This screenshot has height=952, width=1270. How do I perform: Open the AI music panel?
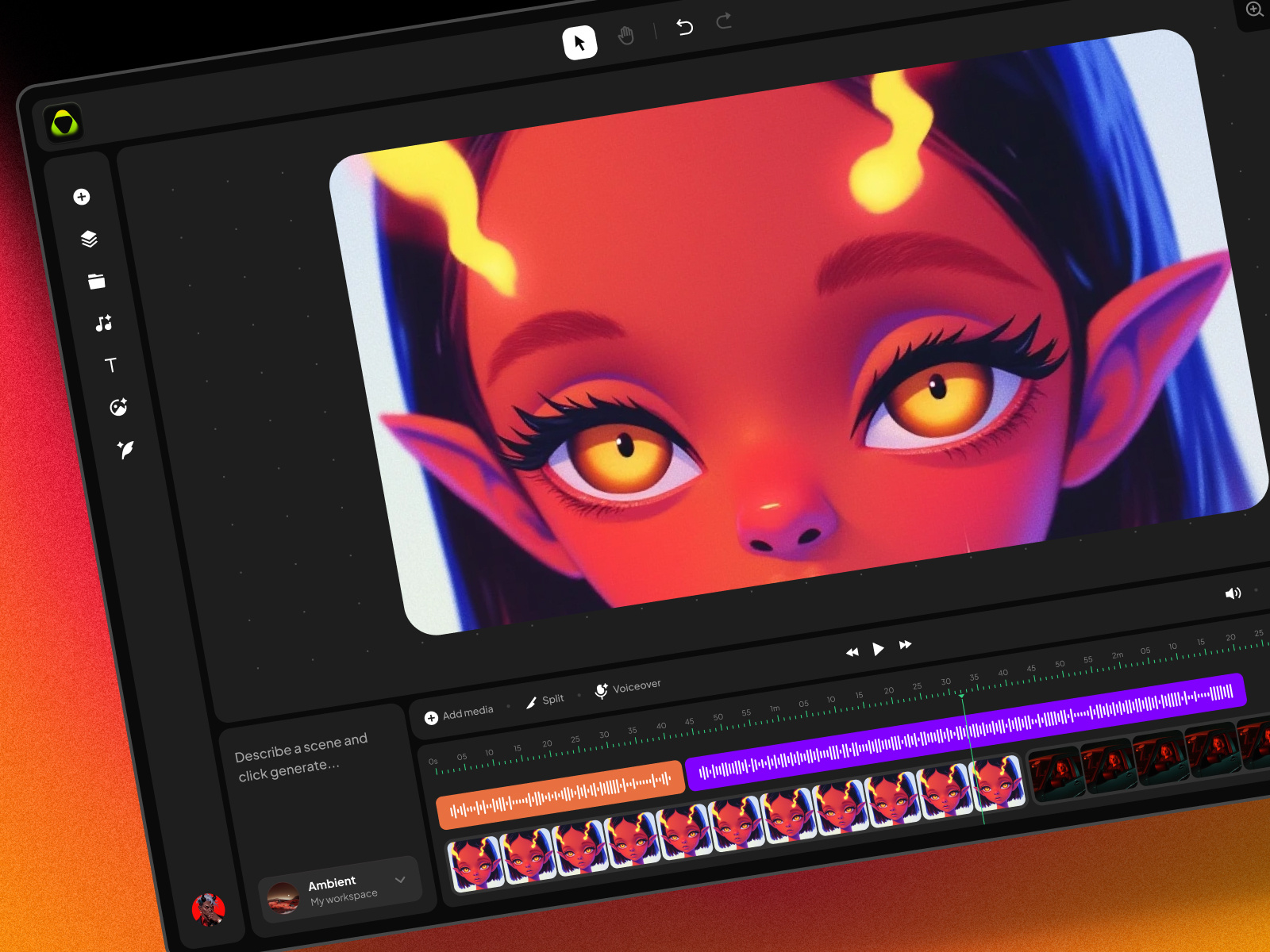pyautogui.click(x=104, y=323)
